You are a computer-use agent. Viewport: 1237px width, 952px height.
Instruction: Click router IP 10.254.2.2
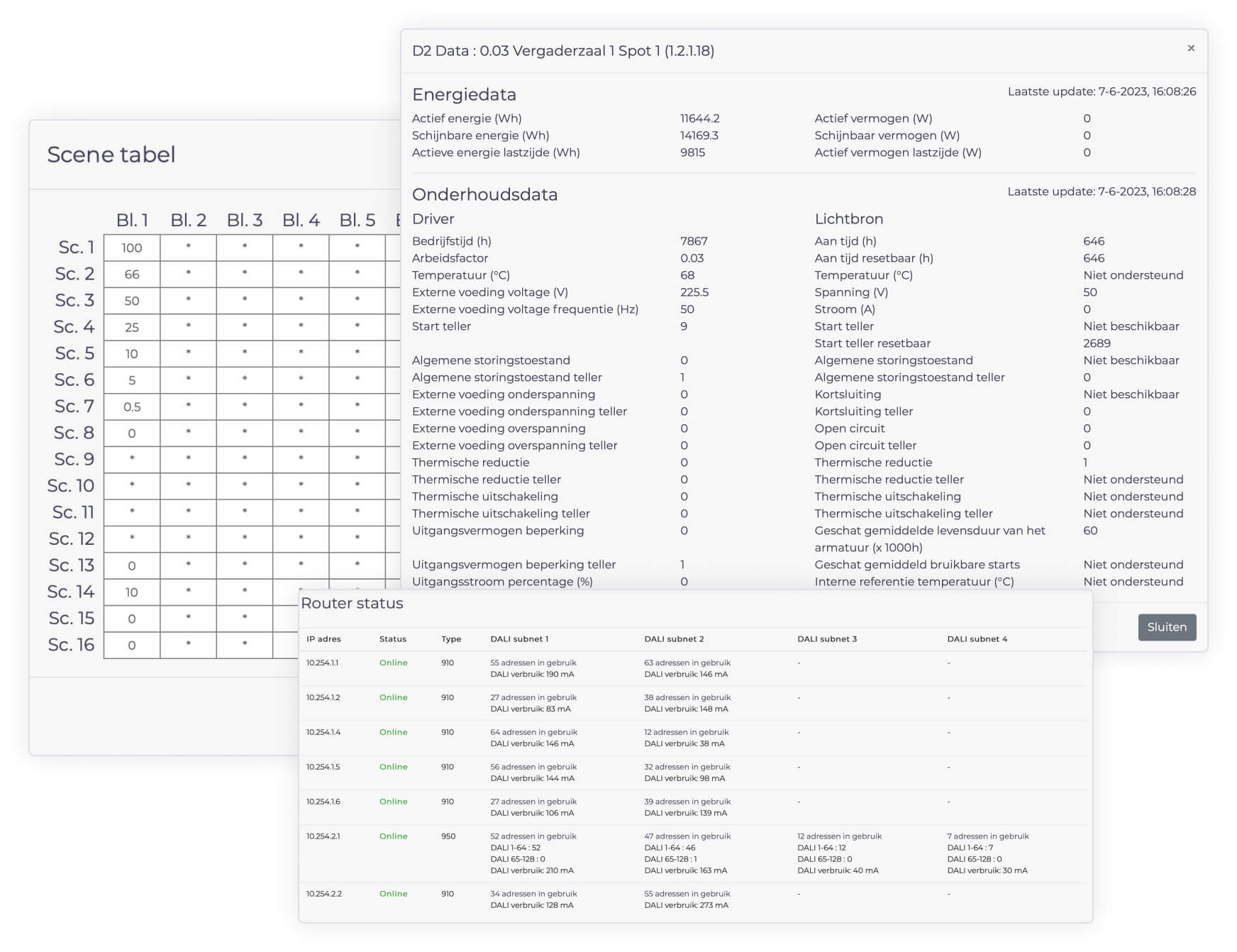[x=324, y=894]
